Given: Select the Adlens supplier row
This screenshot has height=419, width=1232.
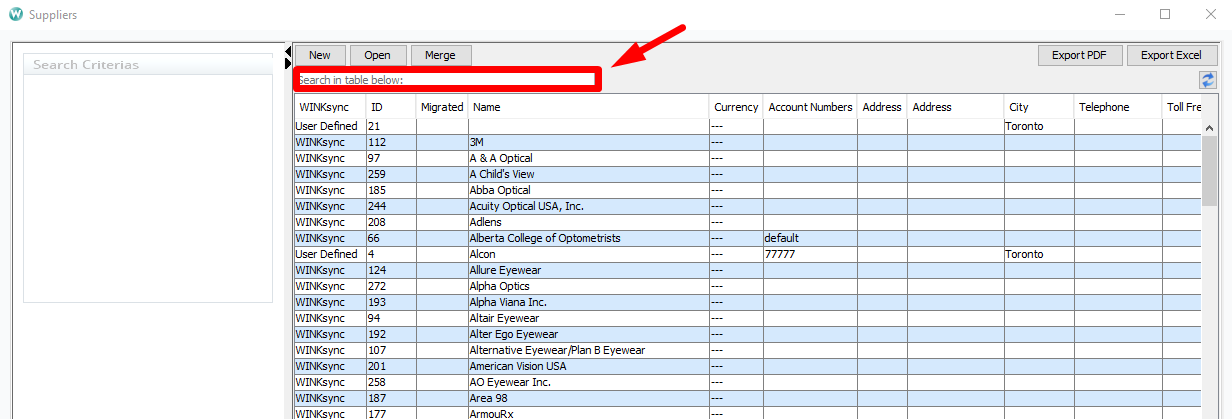Looking at the screenshot, I should pos(748,222).
